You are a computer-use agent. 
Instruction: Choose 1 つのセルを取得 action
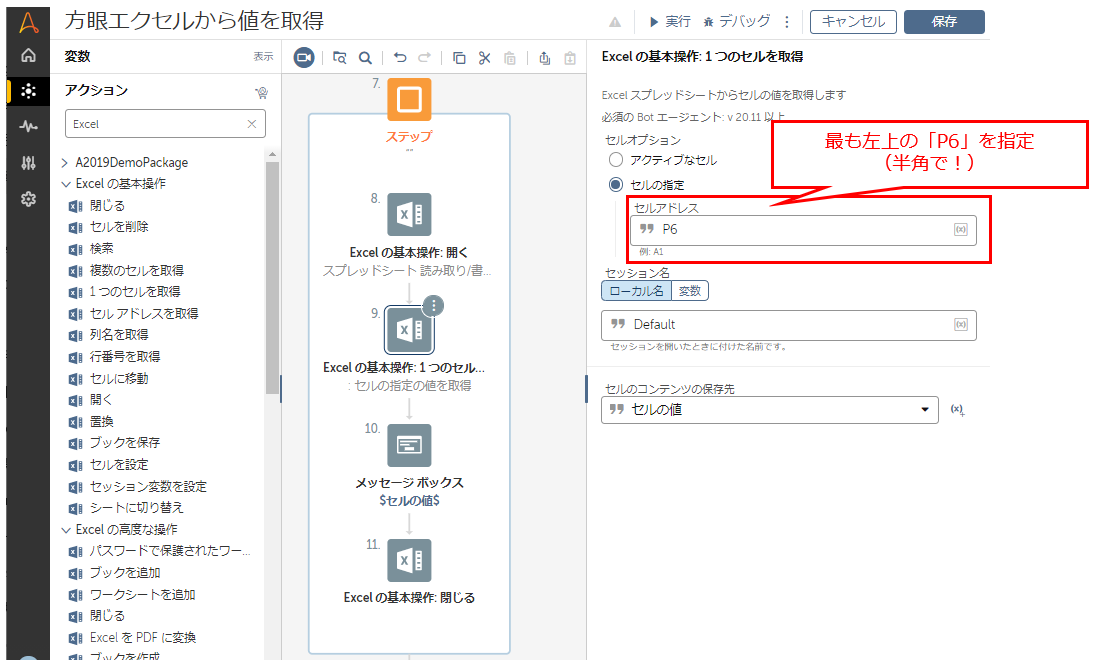click(x=135, y=292)
